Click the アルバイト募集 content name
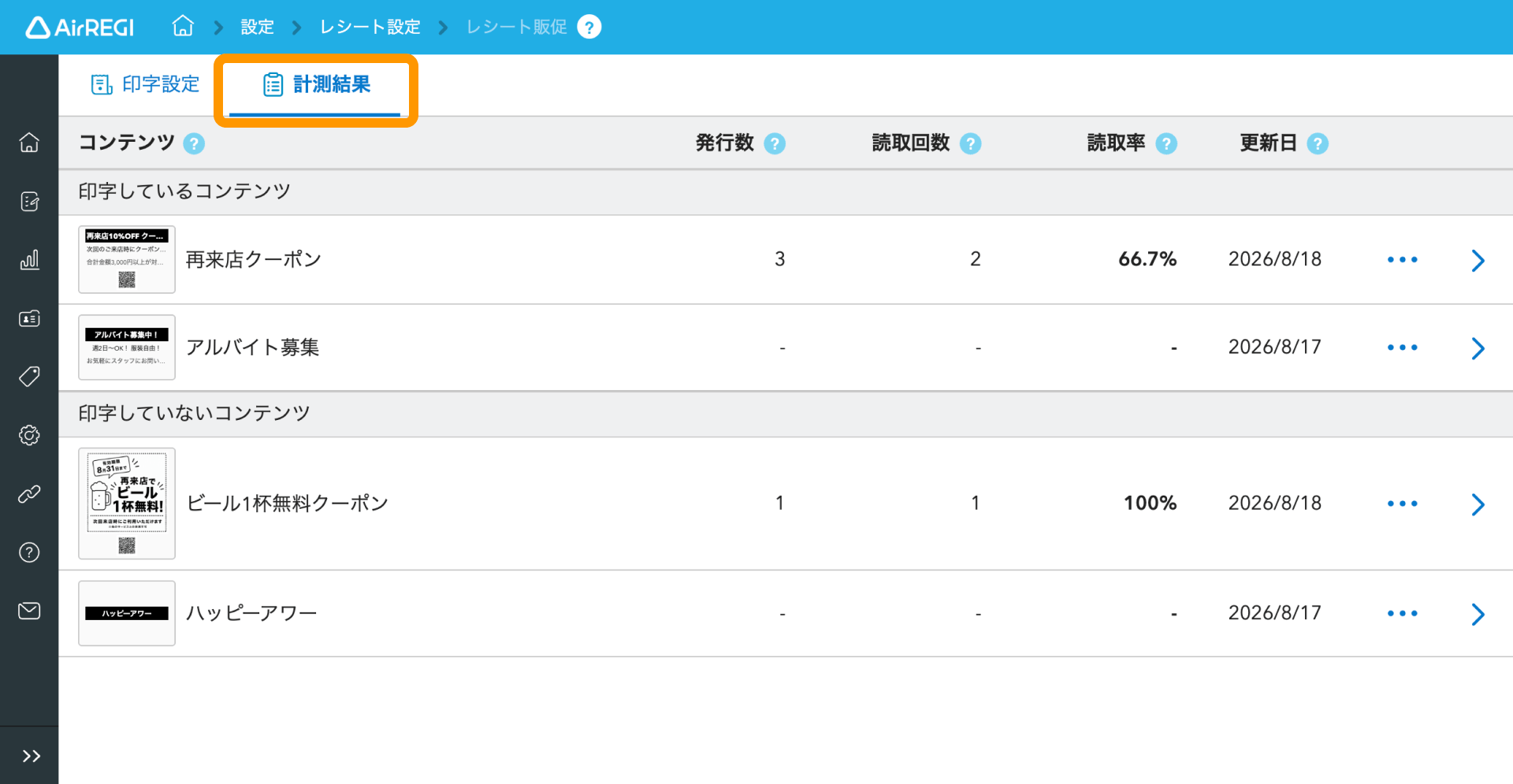1513x784 pixels. (x=253, y=347)
